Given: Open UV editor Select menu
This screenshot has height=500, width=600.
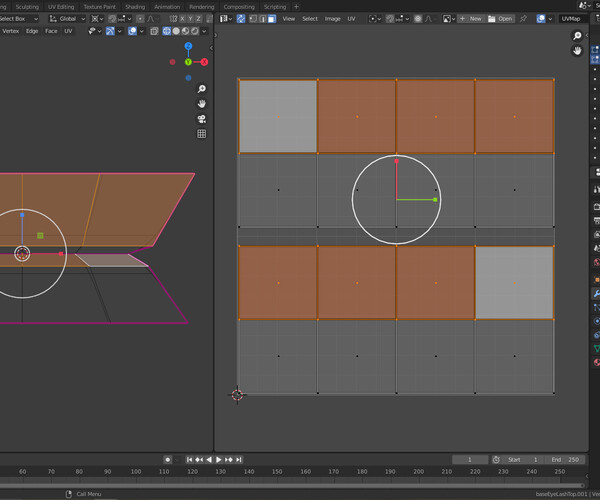Looking at the screenshot, I should tap(310, 19).
